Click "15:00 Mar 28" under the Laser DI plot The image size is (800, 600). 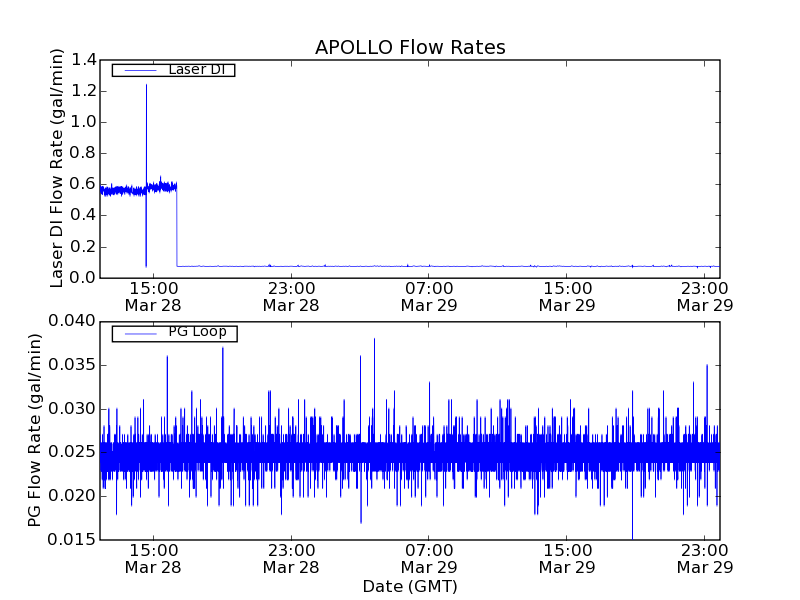pos(153,297)
